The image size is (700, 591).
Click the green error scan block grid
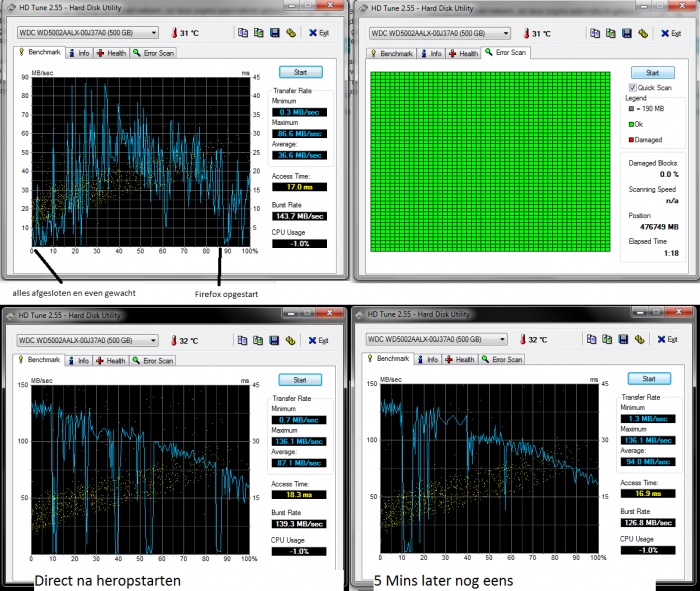pos(490,162)
